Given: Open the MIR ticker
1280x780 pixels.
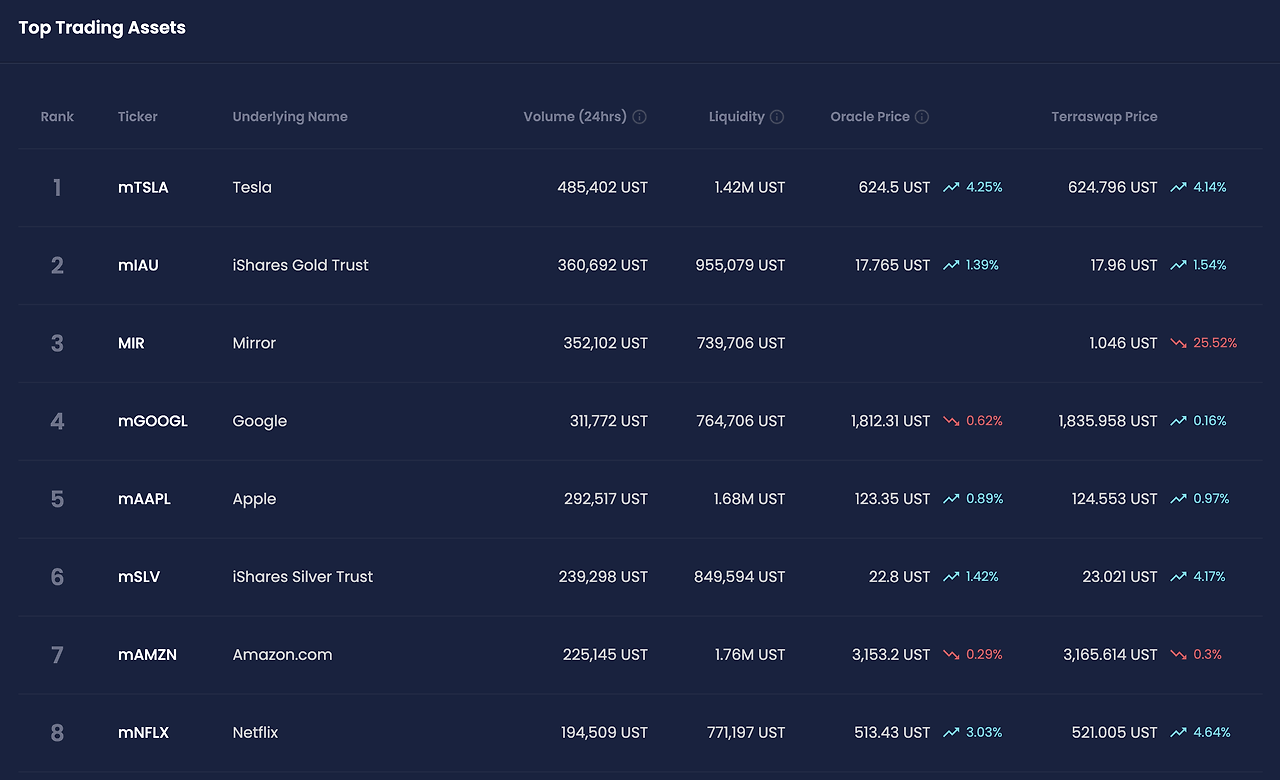Looking at the screenshot, I should click(x=131, y=343).
